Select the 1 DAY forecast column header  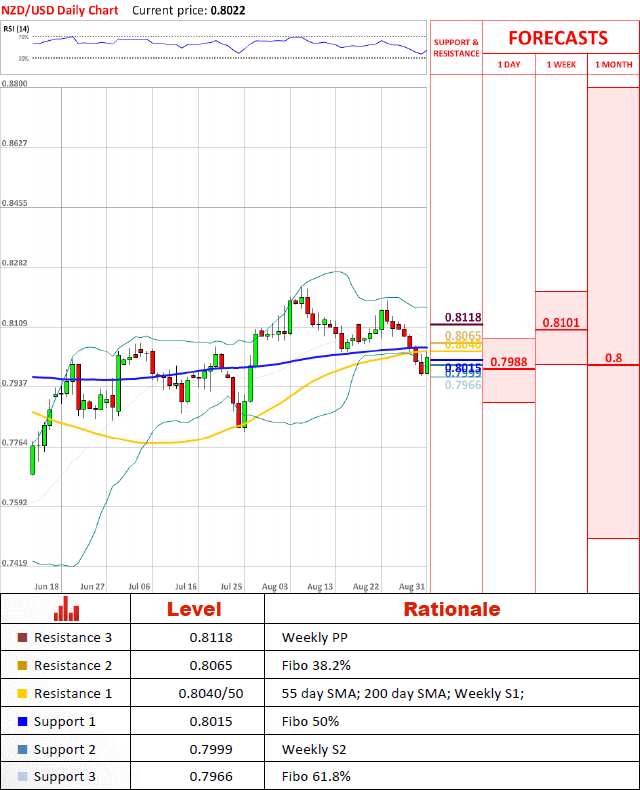click(x=508, y=64)
